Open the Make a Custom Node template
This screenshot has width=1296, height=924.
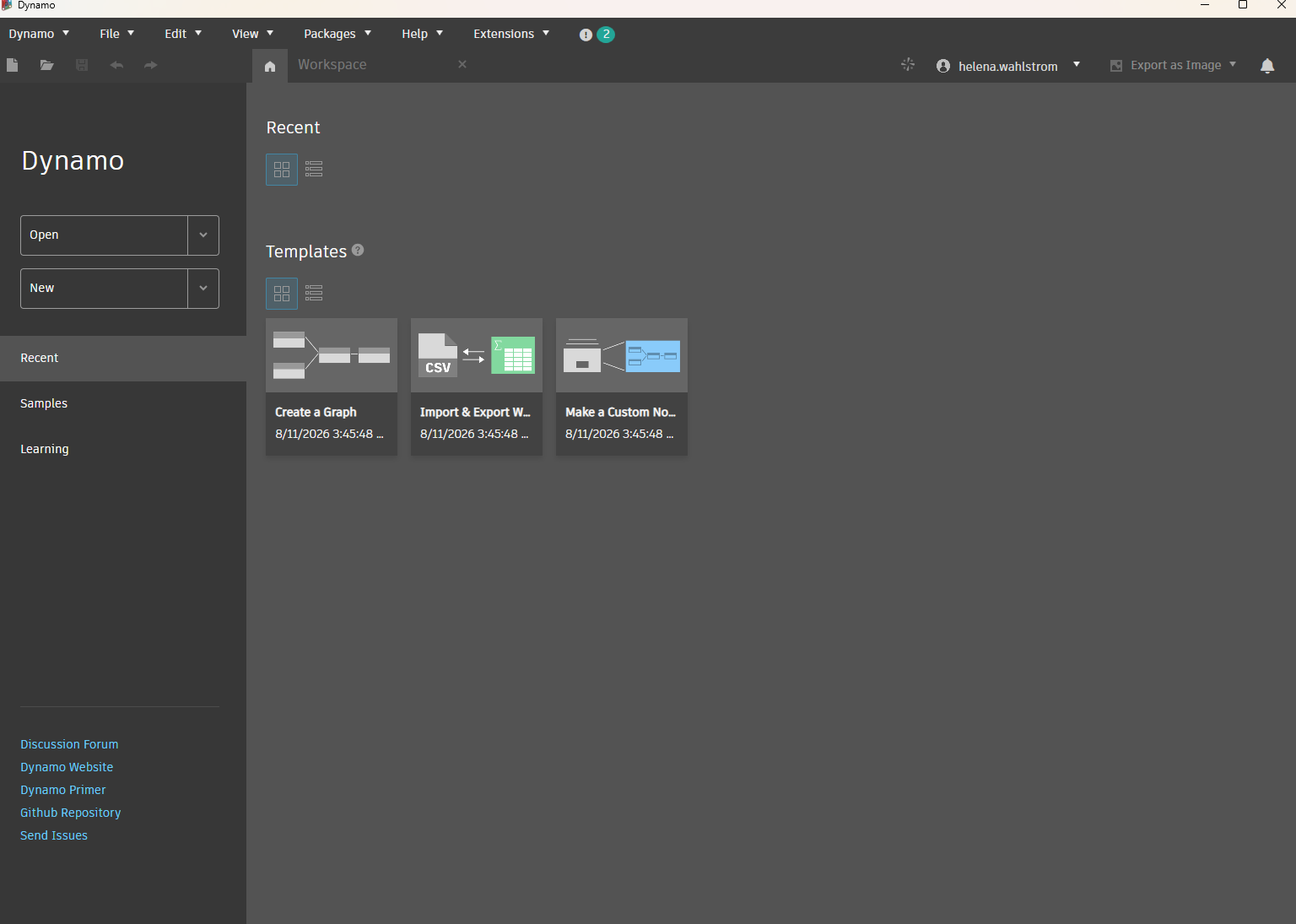[622, 386]
